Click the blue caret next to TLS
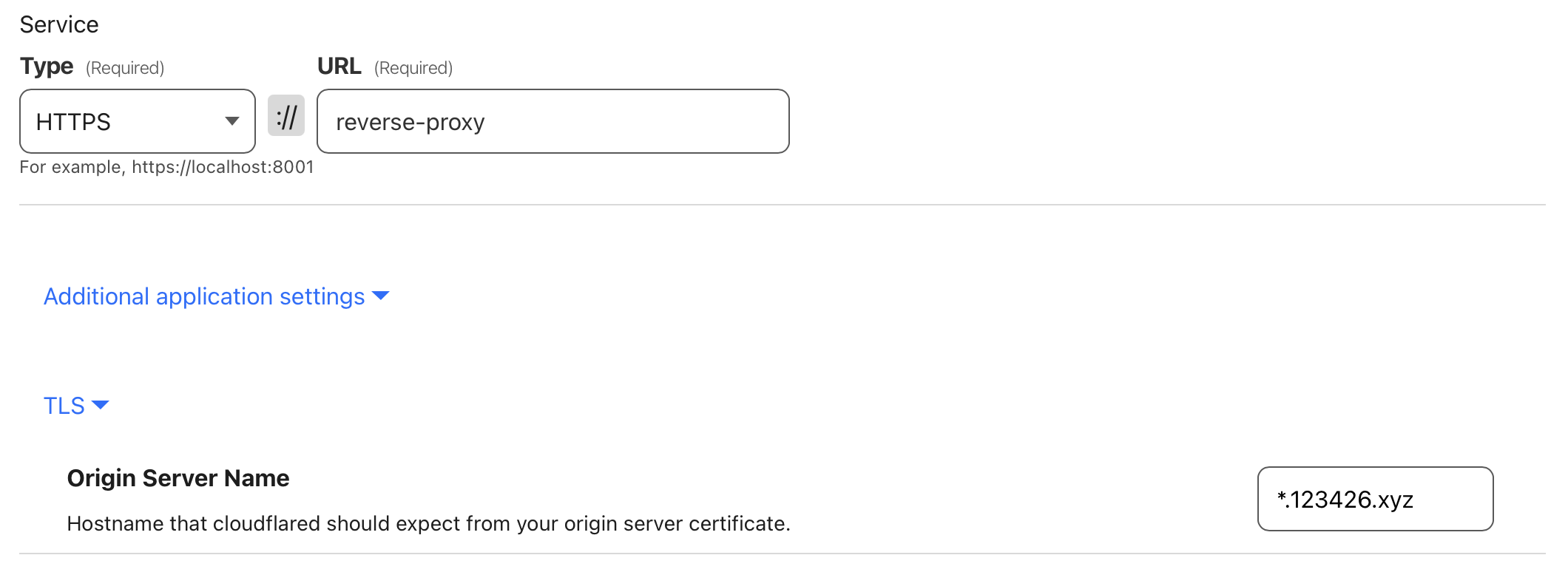 [101, 405]
